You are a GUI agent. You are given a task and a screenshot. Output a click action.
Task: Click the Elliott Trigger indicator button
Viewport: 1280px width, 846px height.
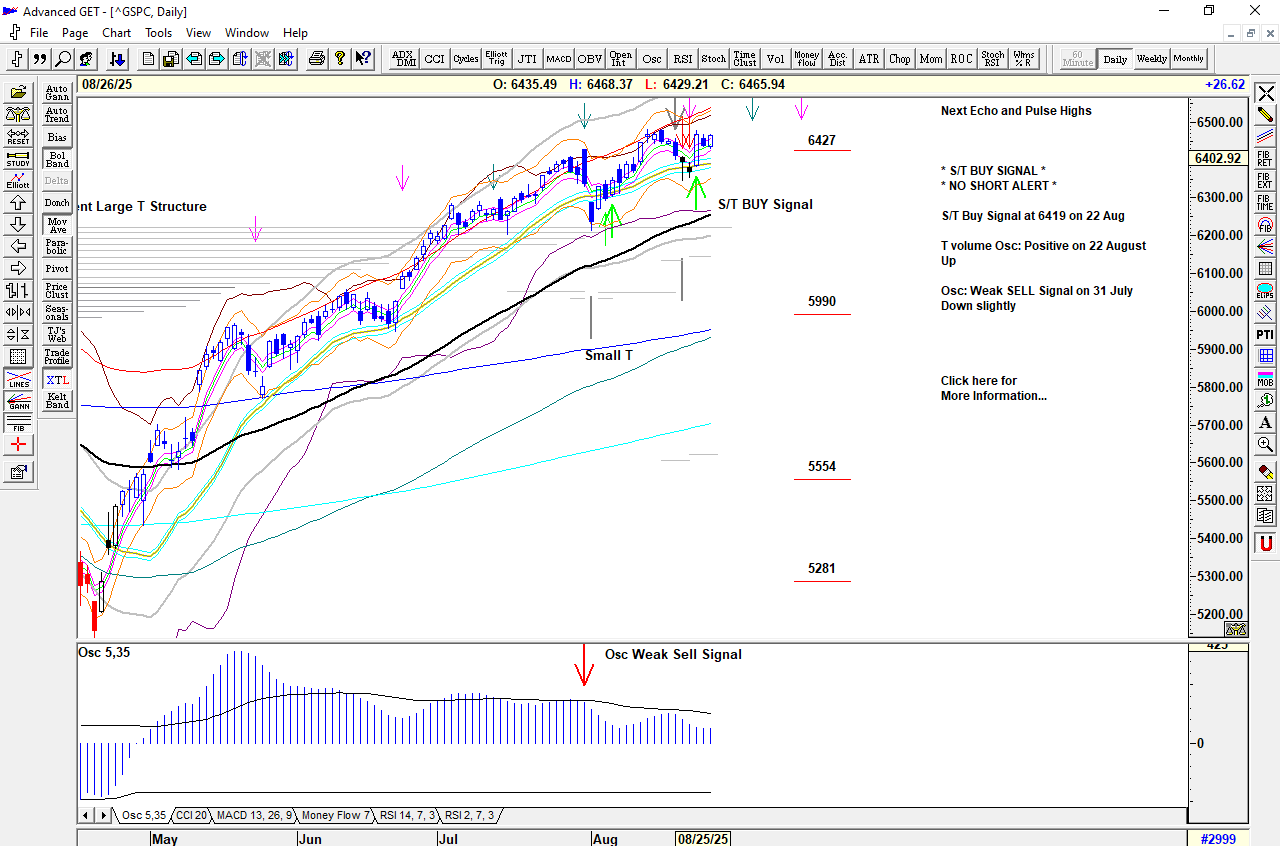(x=496, y=59)
